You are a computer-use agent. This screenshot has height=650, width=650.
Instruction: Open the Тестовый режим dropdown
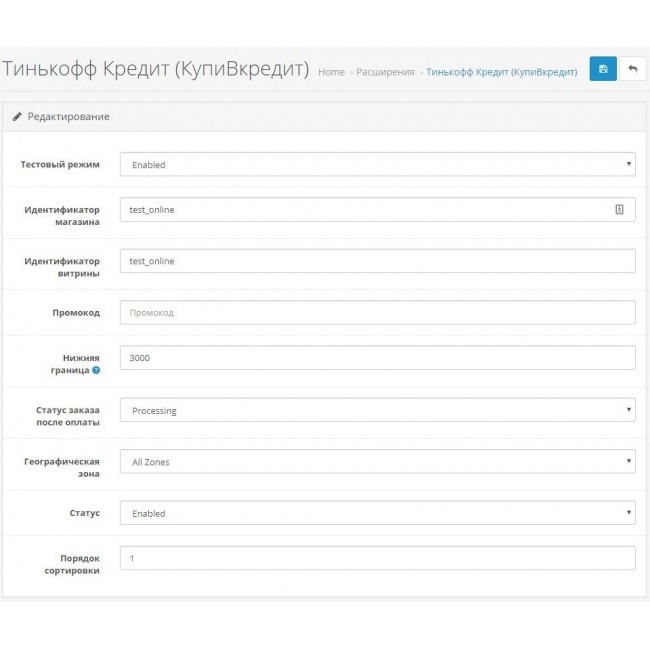[377, 164]
